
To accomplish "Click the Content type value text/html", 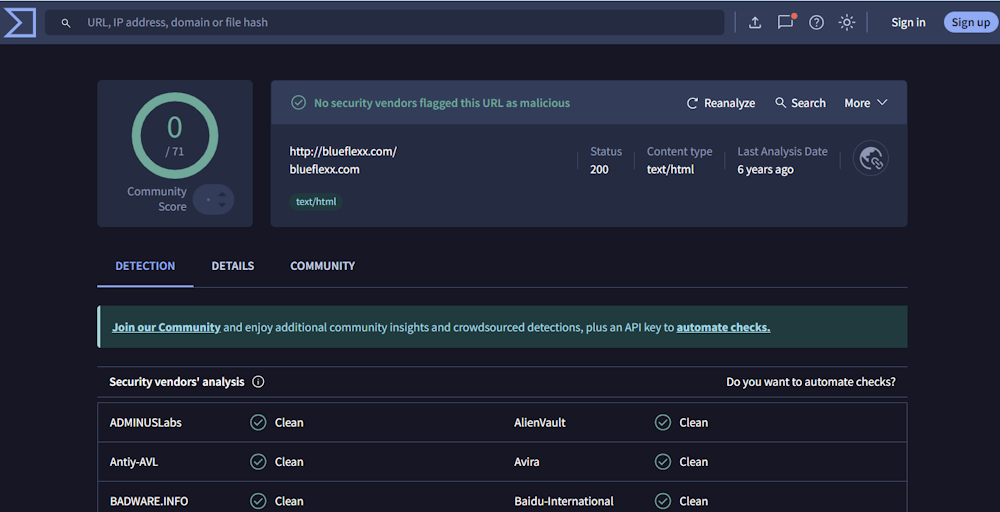I will (x=670, y=170).
